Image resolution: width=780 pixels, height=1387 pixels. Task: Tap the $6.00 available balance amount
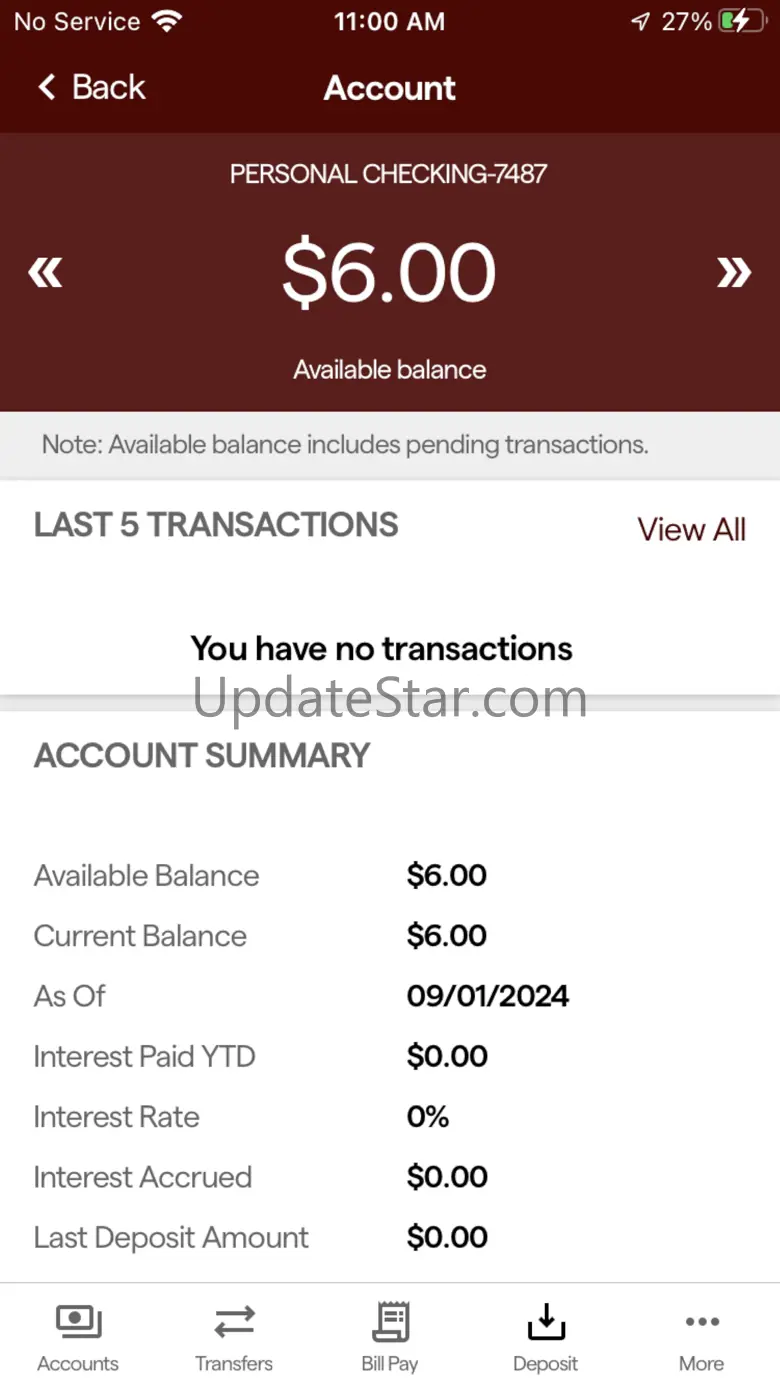point(389,272)
